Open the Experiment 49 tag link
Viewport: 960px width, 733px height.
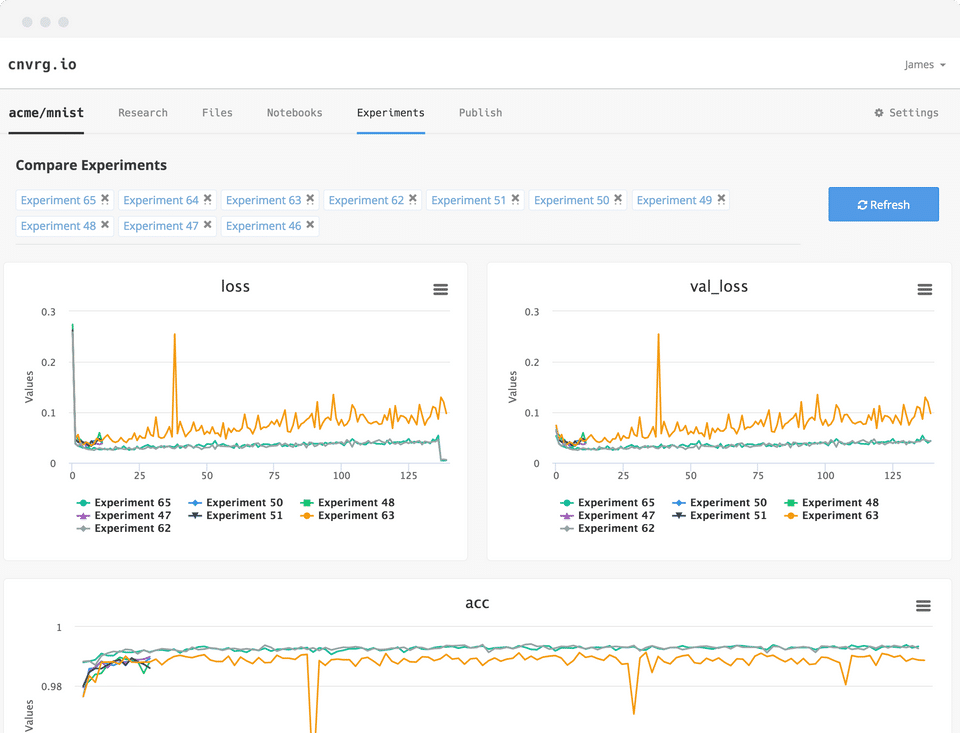tap(674, 200)
